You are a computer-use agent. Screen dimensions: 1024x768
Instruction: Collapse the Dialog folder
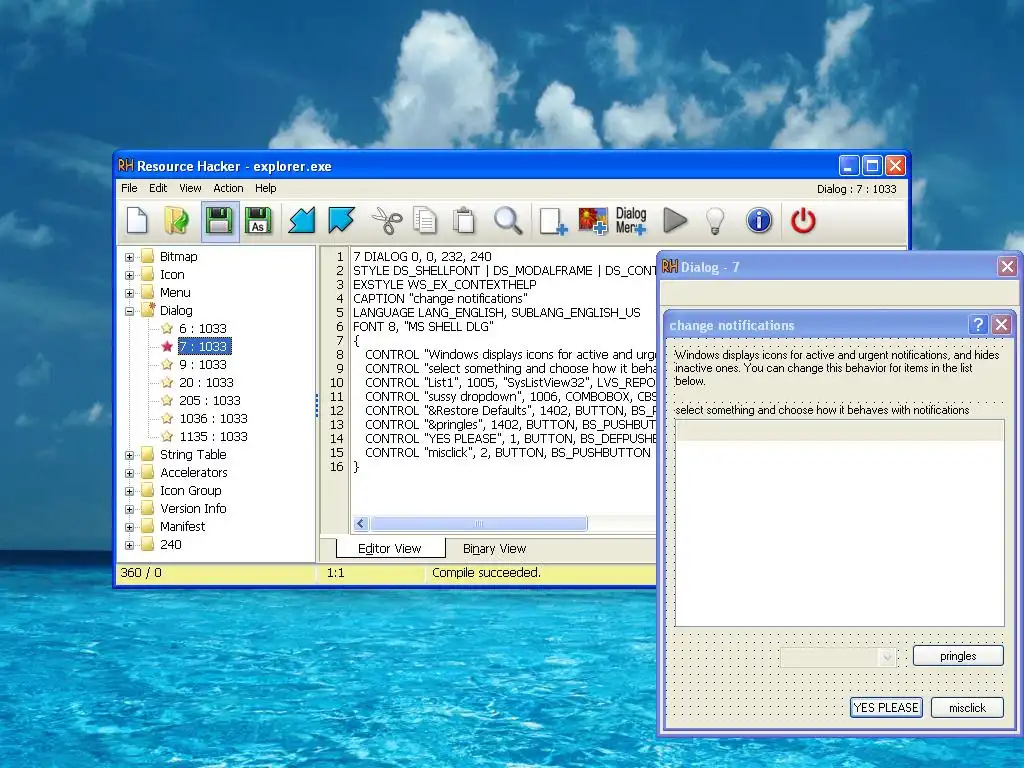point(129,311)
